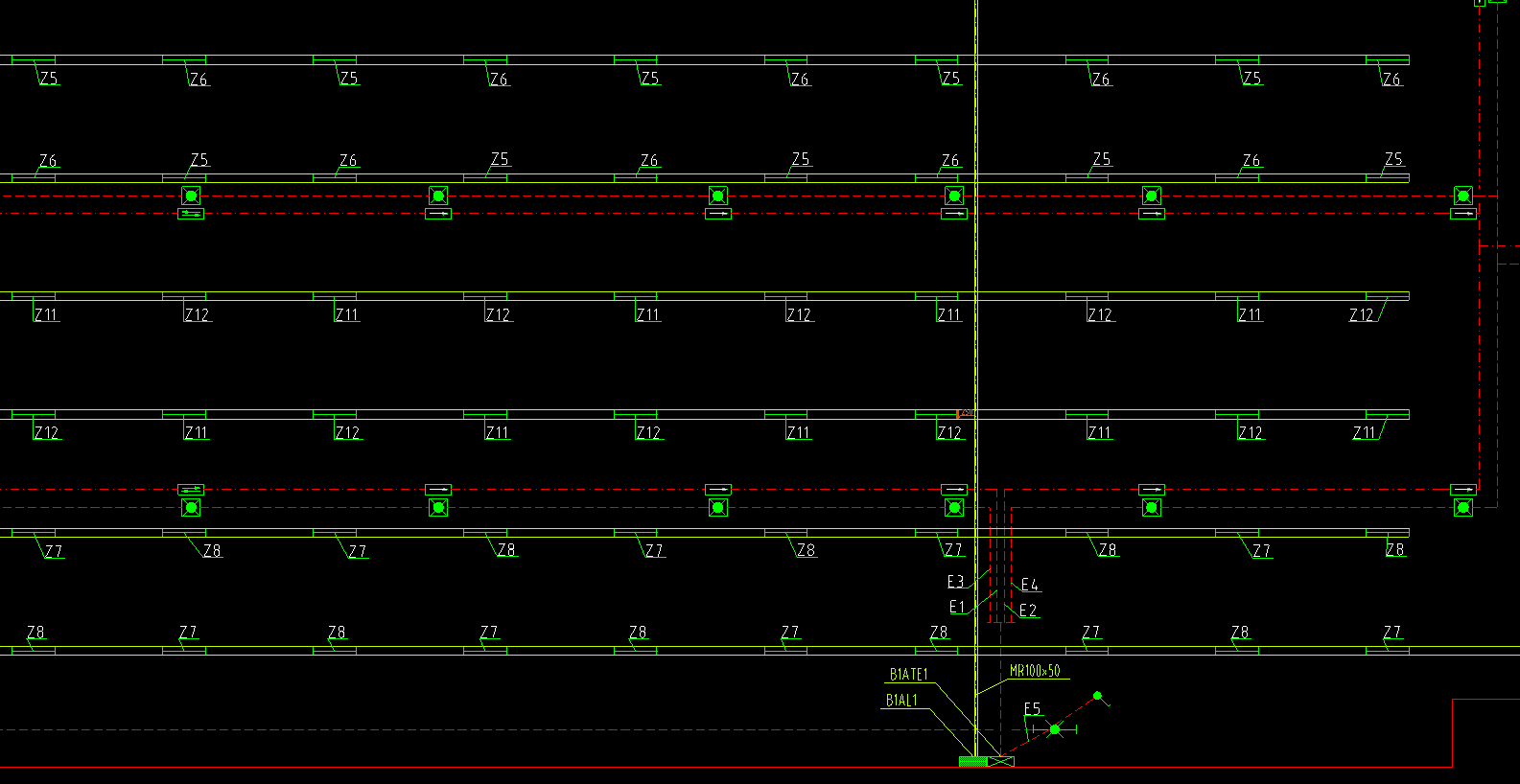
Task: Select the crossed-rectangle B1ATE1 panel symbol
Action: click(x=1001, y=761)
